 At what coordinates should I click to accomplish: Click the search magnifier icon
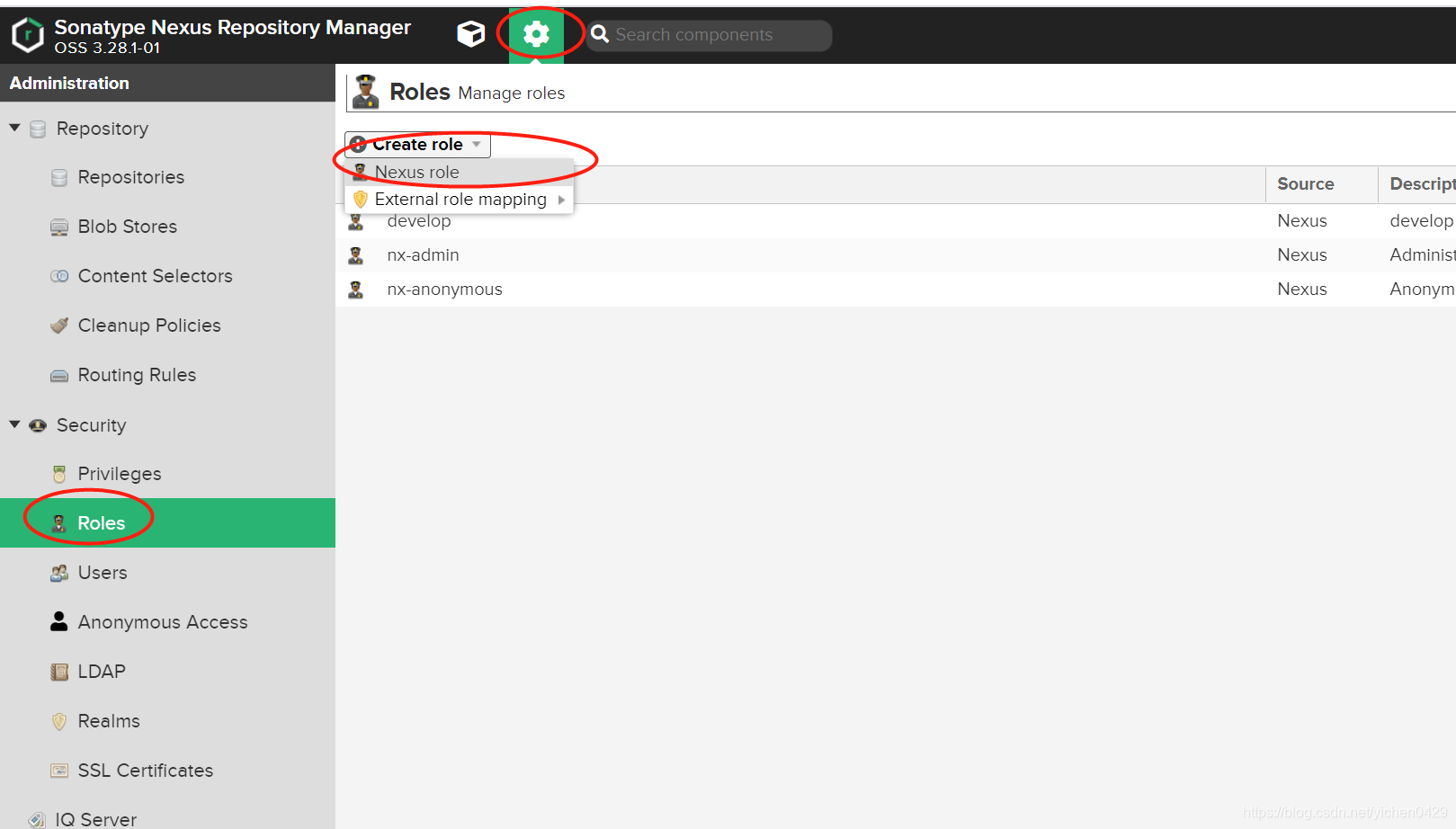tap(600, 34)
